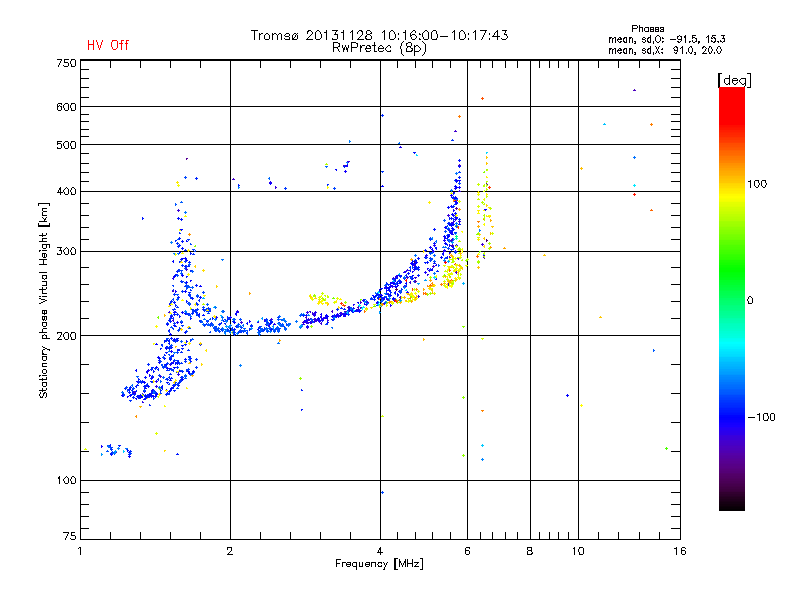The width and height of the screenshot is (800, 600).
Task: Click y-axis tick label 100
Action: [x=66, y=480]
